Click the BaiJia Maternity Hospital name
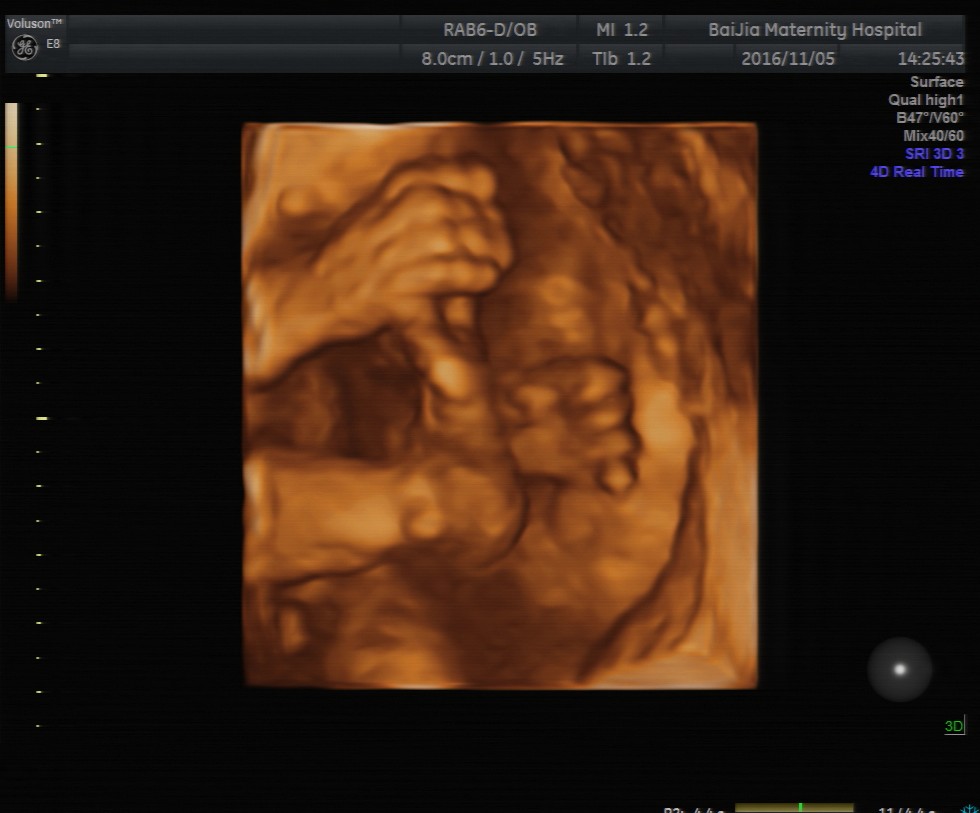 point(815,30)
